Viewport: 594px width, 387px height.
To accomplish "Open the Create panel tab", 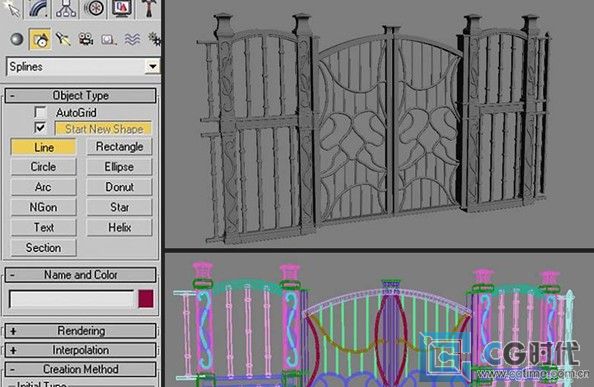I will (13, 8).
